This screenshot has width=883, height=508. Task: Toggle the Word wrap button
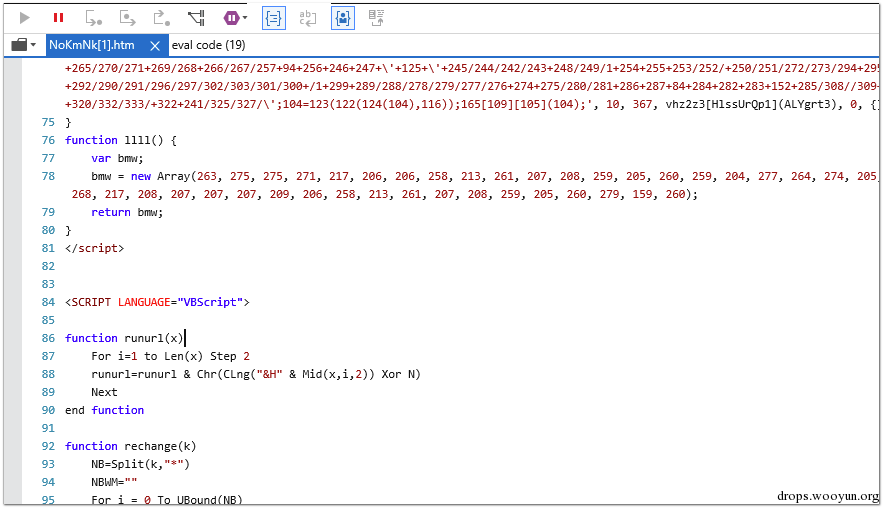click(307, 18)
